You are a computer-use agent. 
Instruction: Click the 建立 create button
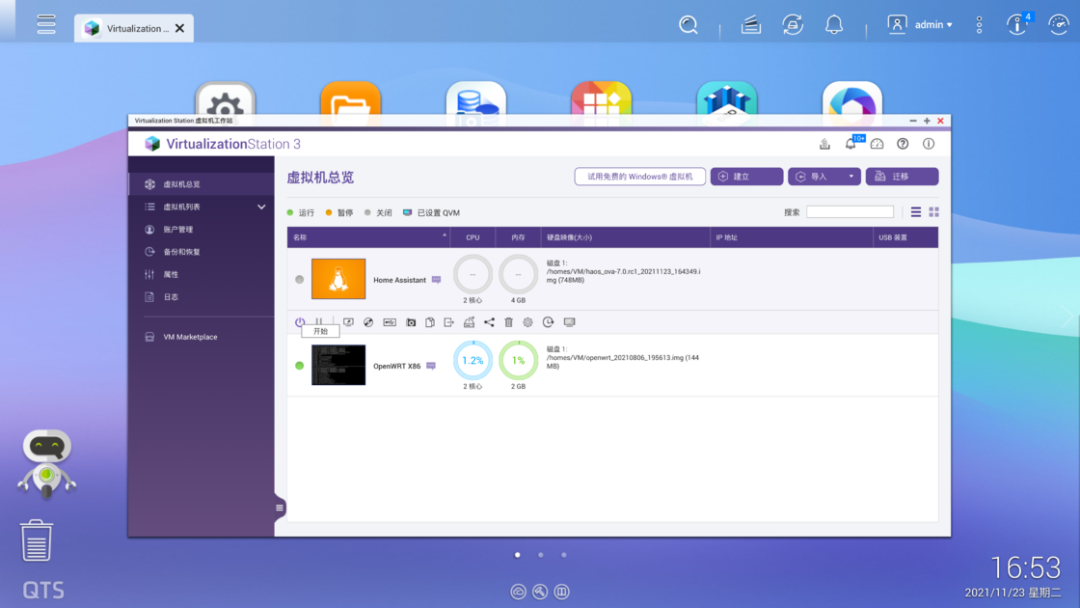click(x=747, y=177)
